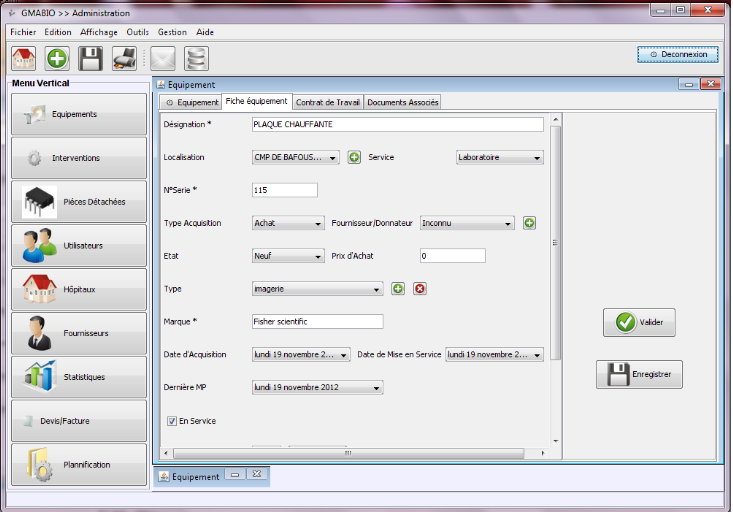Add a new Fournisseur with the plus icon
Screen dimensions: 733x512
(x=530, y=223)
